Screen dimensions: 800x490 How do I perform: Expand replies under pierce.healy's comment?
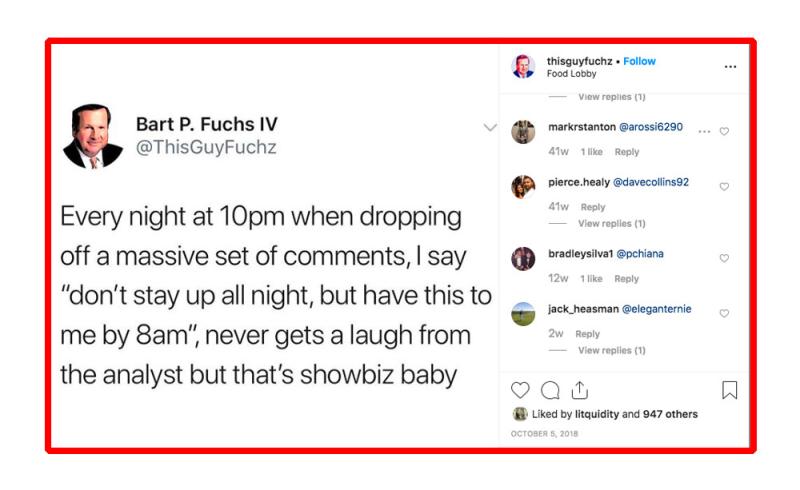611,224
